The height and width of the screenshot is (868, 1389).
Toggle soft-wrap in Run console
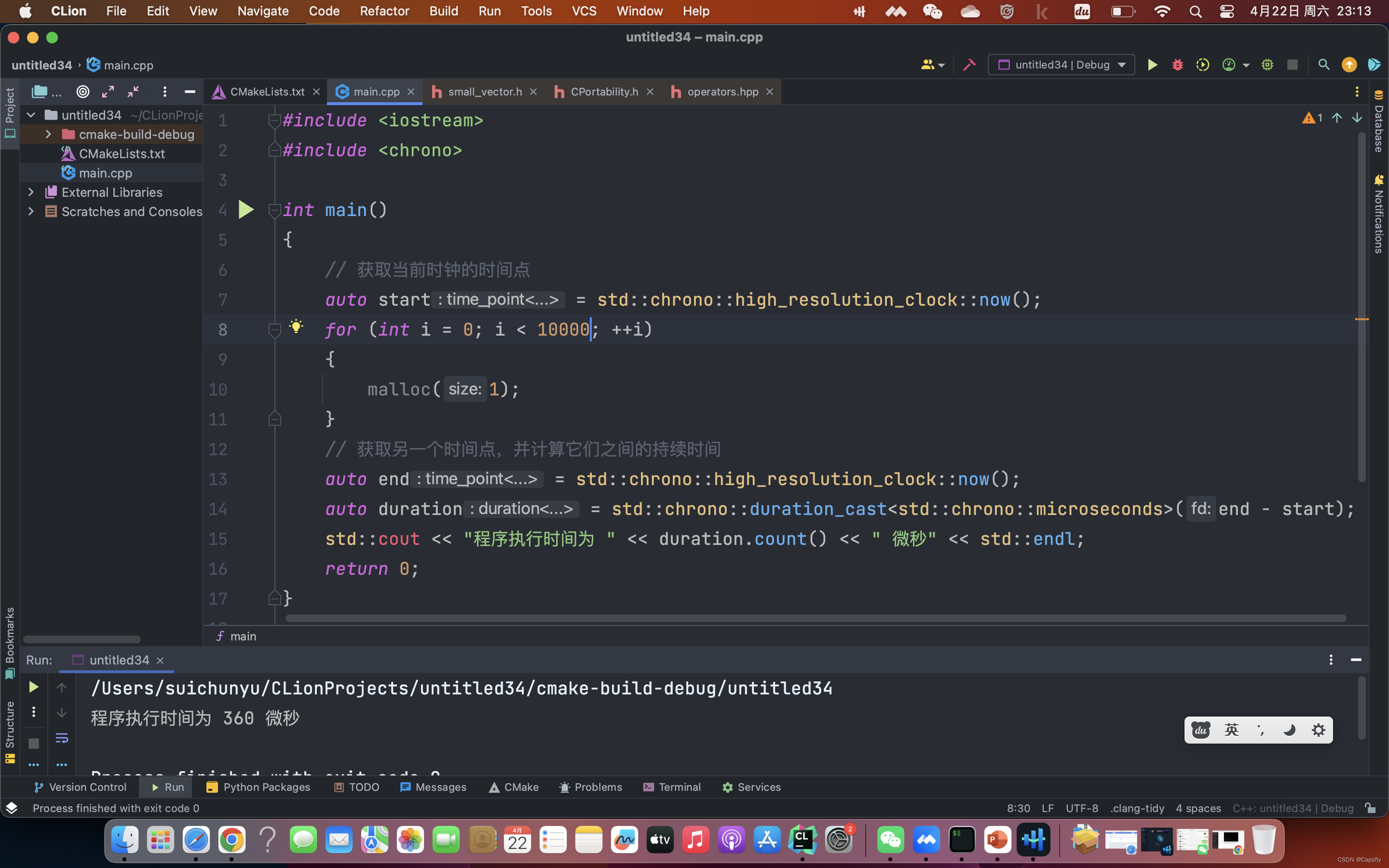point(61,738)
